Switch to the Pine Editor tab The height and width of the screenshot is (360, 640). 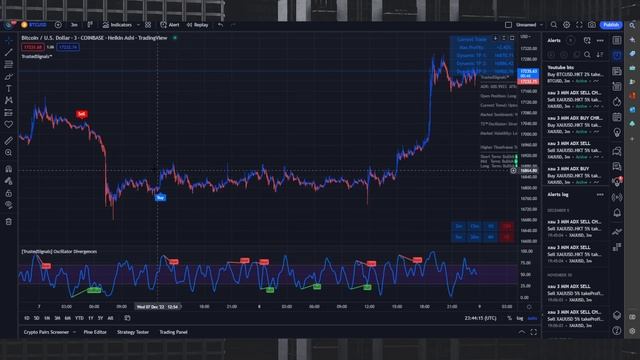tap(95, 332)
